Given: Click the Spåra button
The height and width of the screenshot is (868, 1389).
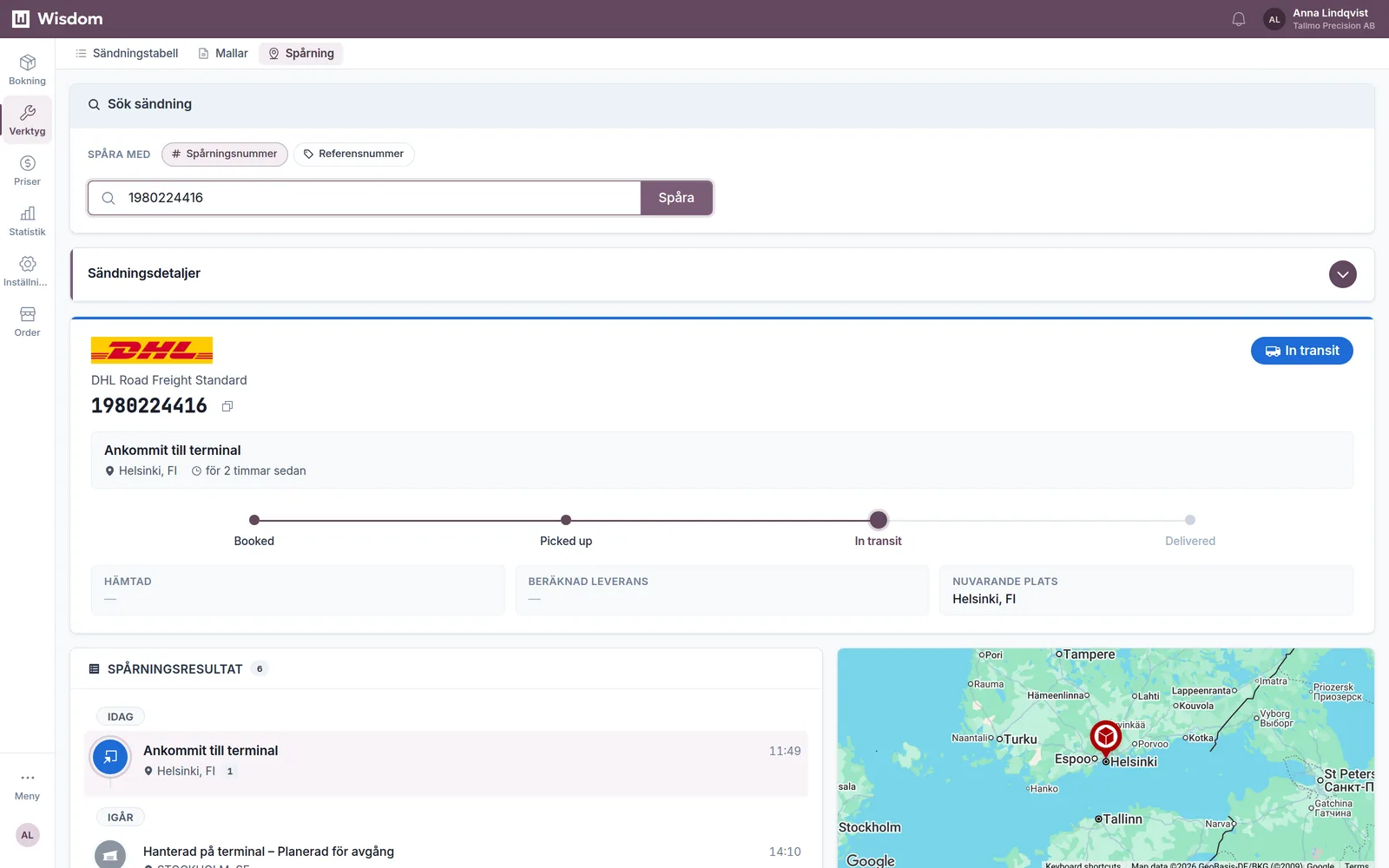Looking at the screenshot, I should 676,198.
